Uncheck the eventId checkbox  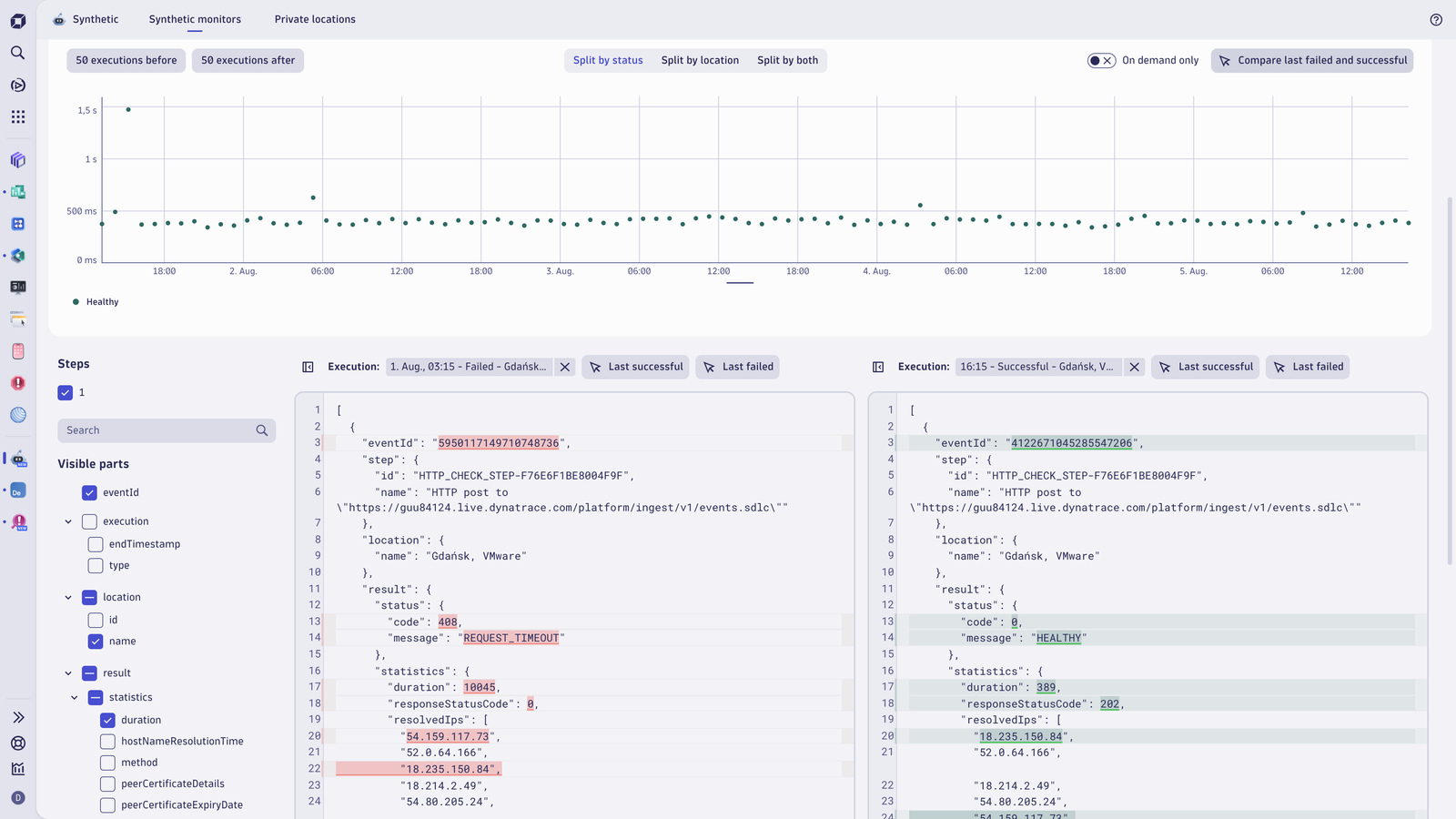point(89,493)
